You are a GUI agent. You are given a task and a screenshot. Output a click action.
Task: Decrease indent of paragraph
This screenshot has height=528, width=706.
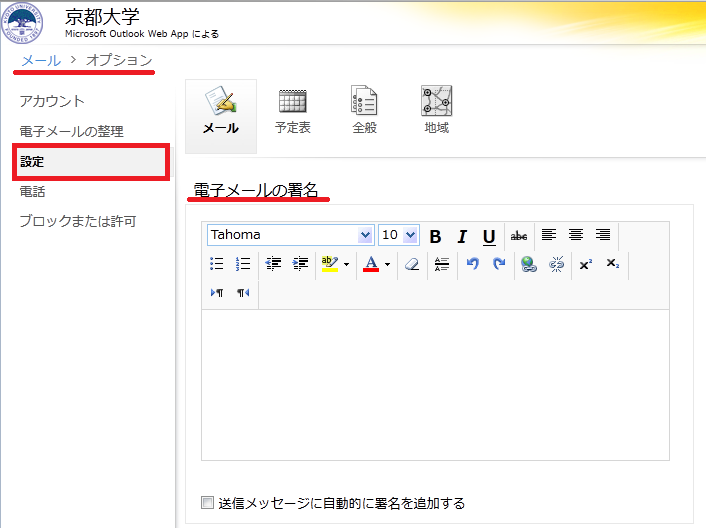pyautogui.click(x=273, y=264)
